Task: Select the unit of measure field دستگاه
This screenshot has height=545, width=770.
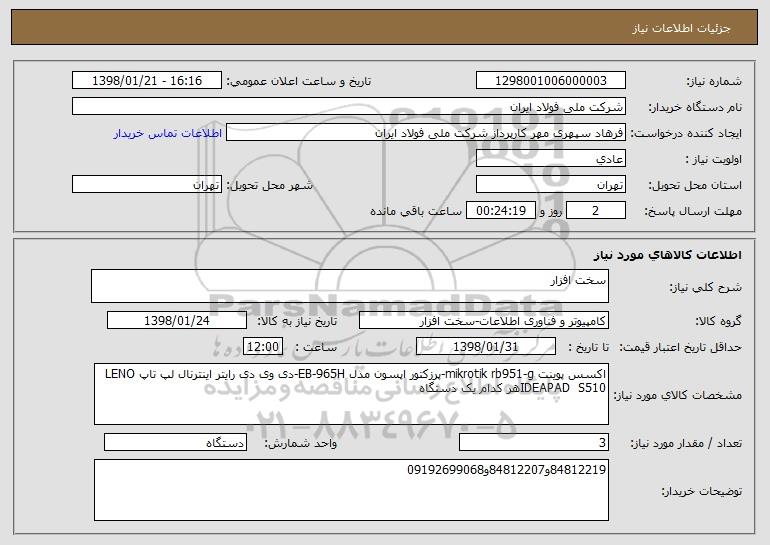Action: point(175,443)
